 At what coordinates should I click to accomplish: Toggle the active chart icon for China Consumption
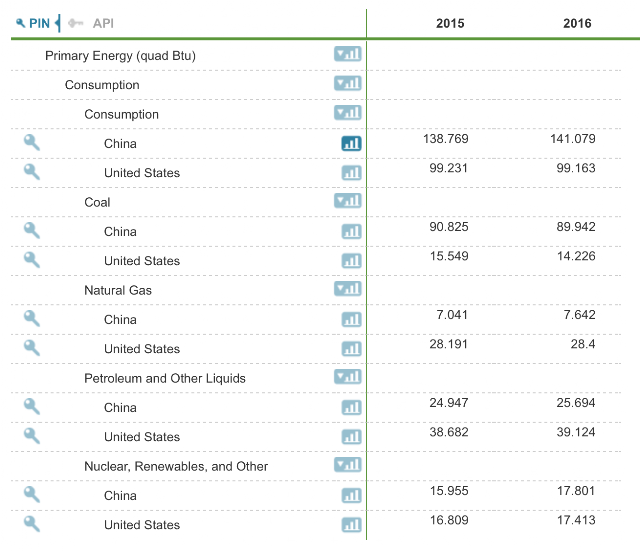coord(351,143)
